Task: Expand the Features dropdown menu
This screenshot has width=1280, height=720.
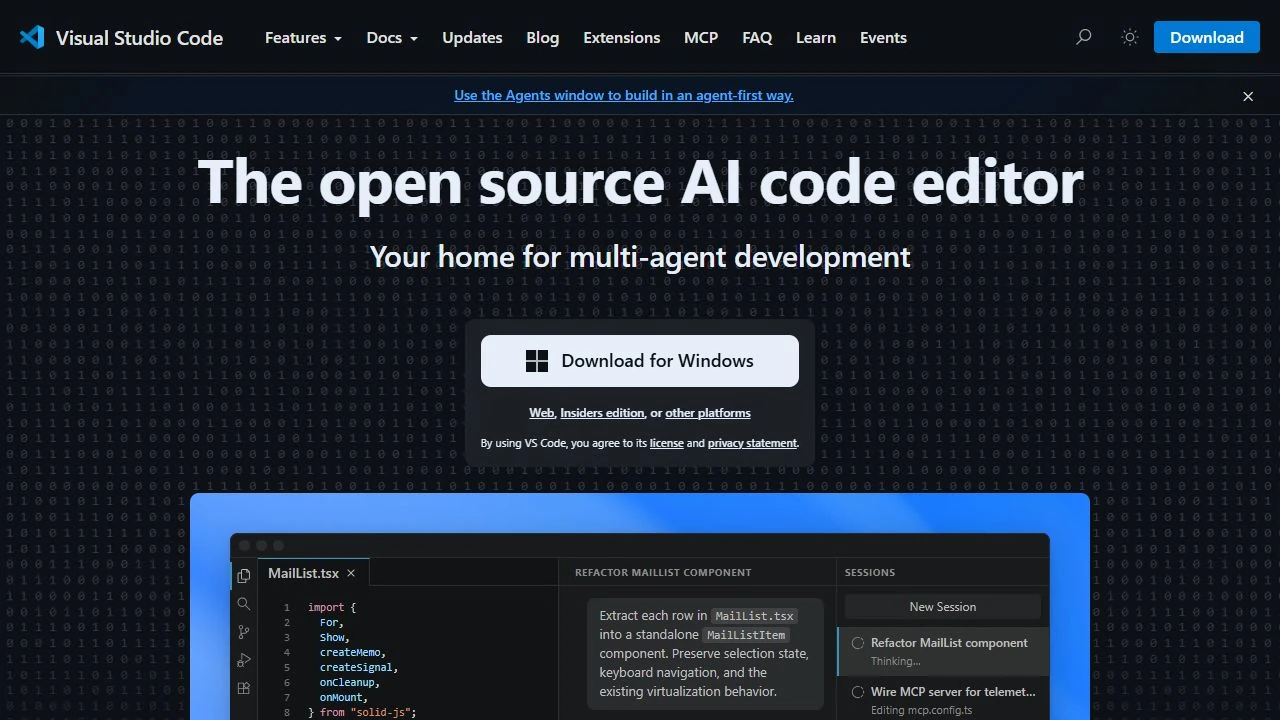Action: point(303,37)
